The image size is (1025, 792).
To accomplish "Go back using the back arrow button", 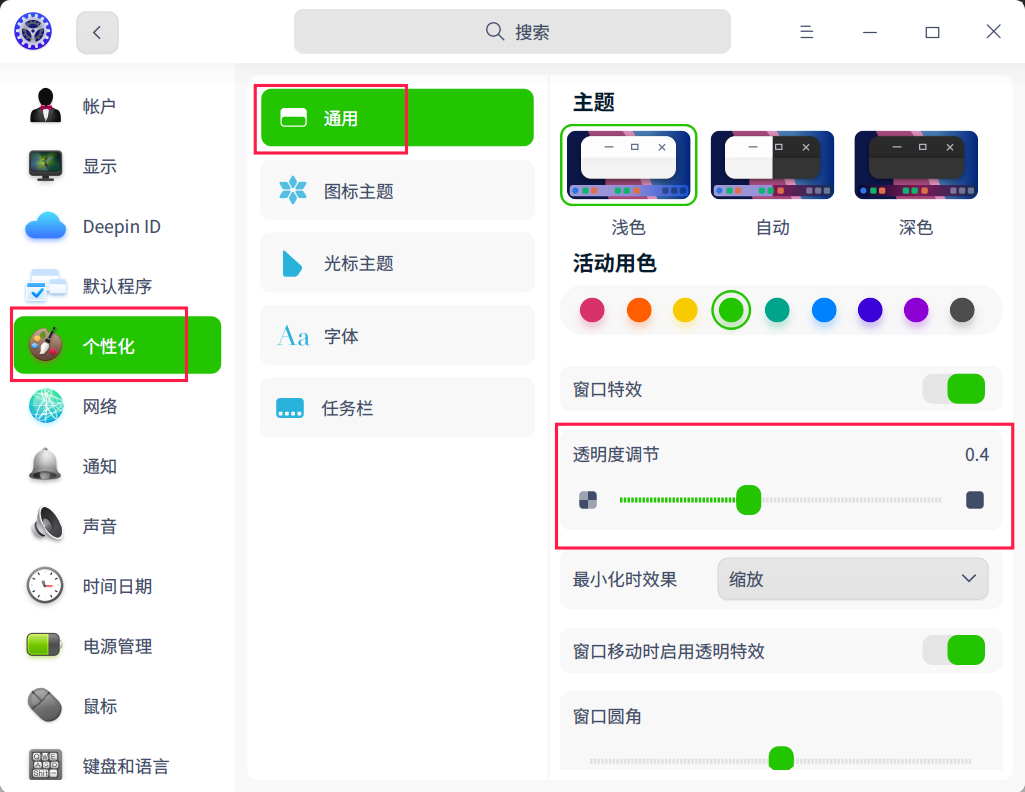I will click(97, 32).
